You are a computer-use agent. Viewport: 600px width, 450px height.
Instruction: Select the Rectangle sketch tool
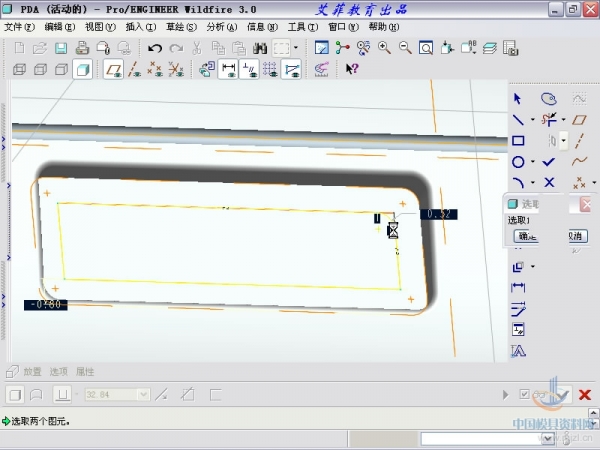pos(518,141)
